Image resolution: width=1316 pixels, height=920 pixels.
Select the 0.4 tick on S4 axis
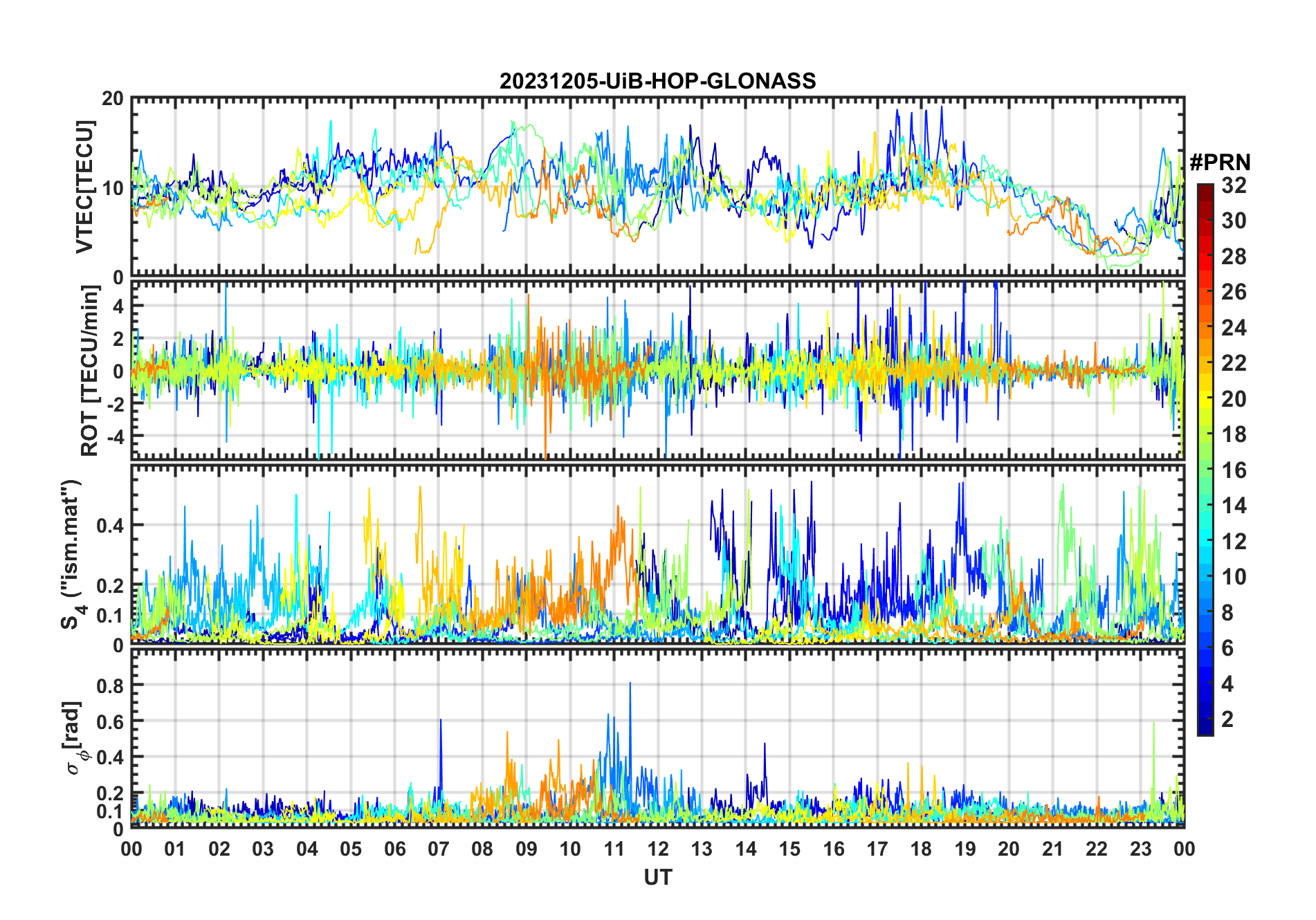[111, 526]
